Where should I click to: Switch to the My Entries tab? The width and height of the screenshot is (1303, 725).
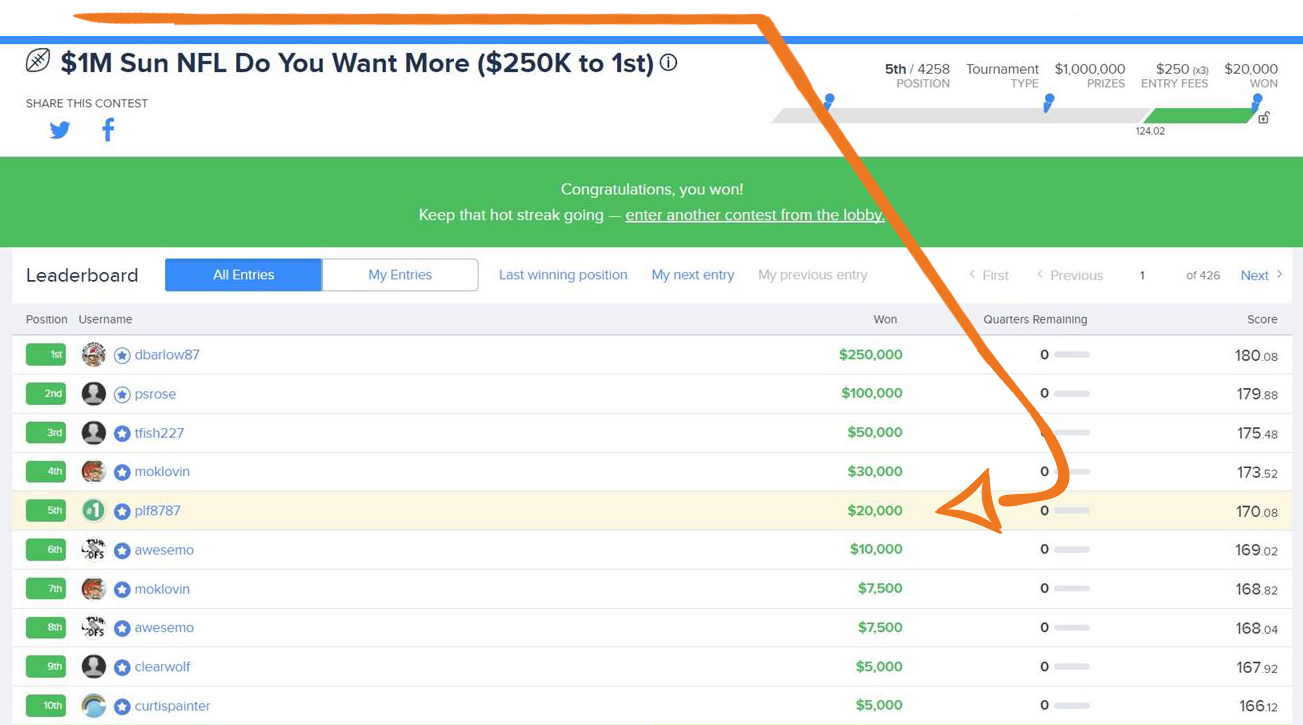pos(400,275)
